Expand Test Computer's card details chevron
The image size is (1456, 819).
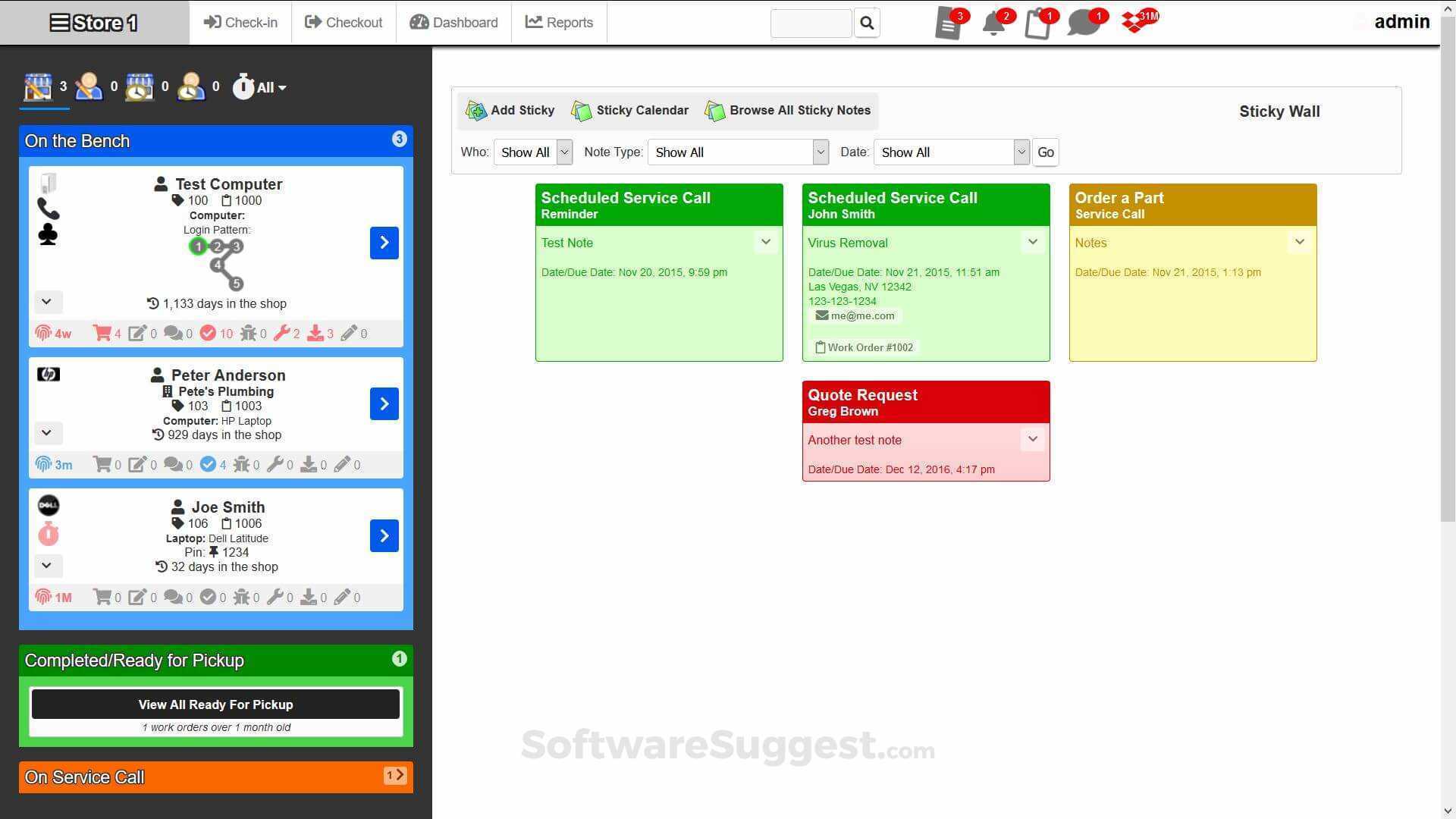[47, 302]
